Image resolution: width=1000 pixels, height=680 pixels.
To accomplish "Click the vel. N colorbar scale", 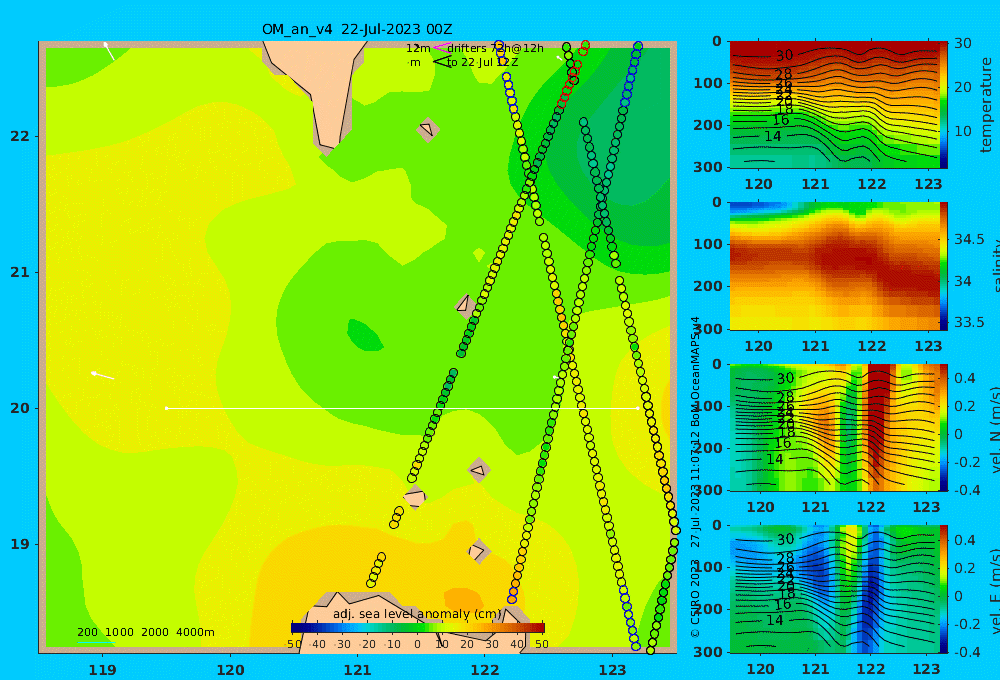I will point(943,428).
